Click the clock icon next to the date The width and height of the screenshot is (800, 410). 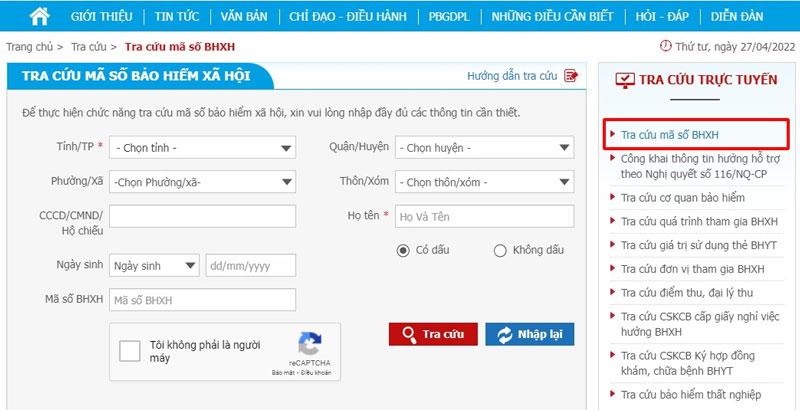(x=666, y=46)
